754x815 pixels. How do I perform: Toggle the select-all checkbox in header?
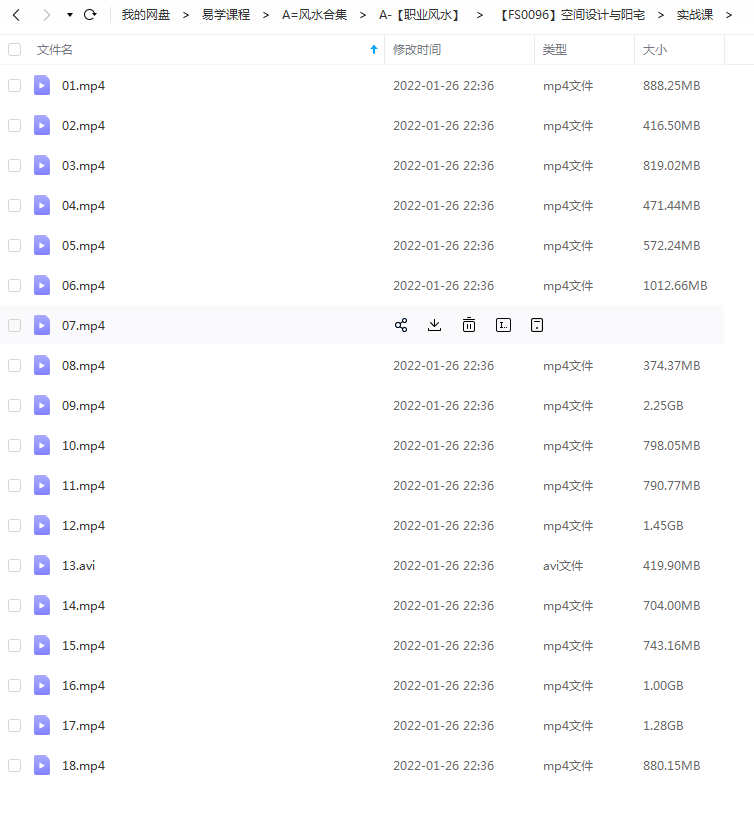(x=14, y=49)
